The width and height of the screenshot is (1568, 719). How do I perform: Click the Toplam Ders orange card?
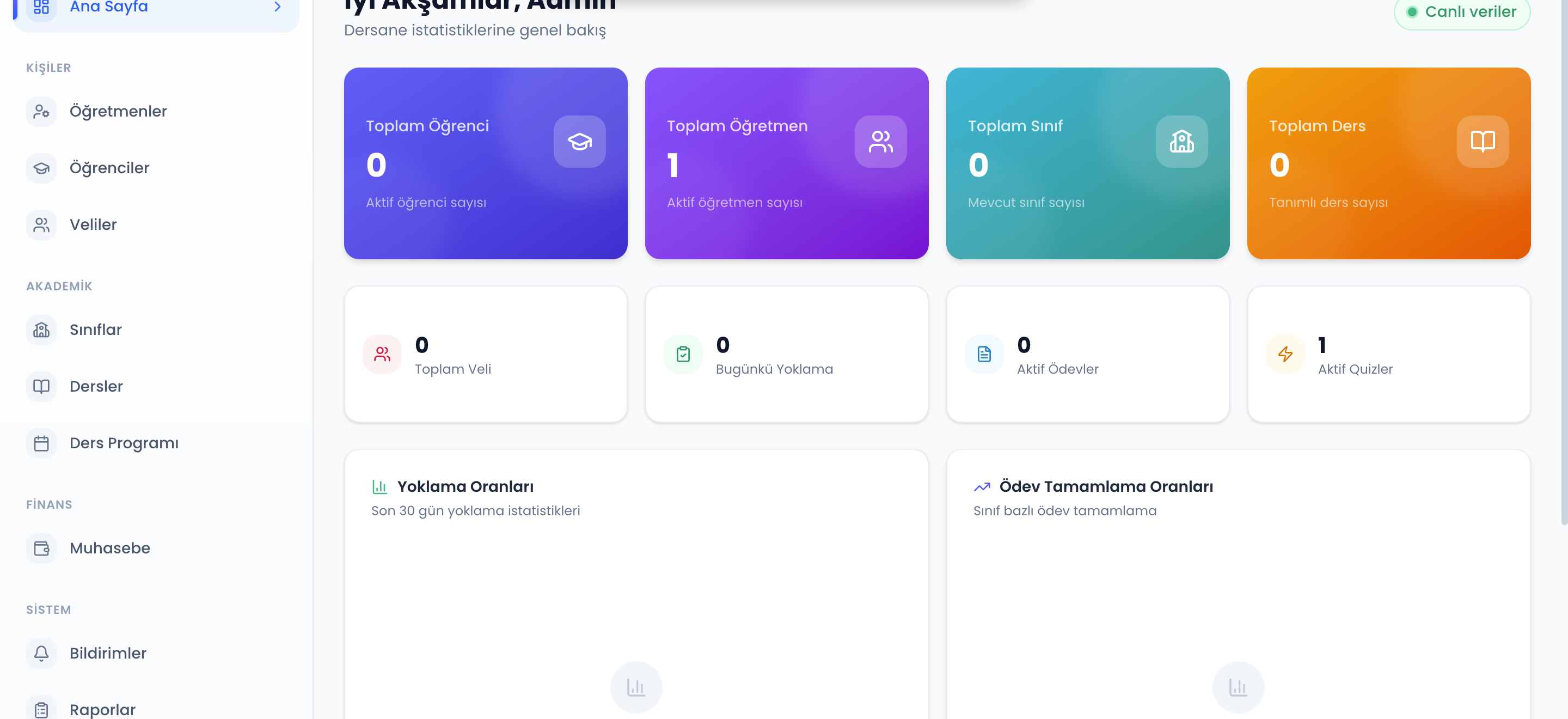coord(1388,163)
